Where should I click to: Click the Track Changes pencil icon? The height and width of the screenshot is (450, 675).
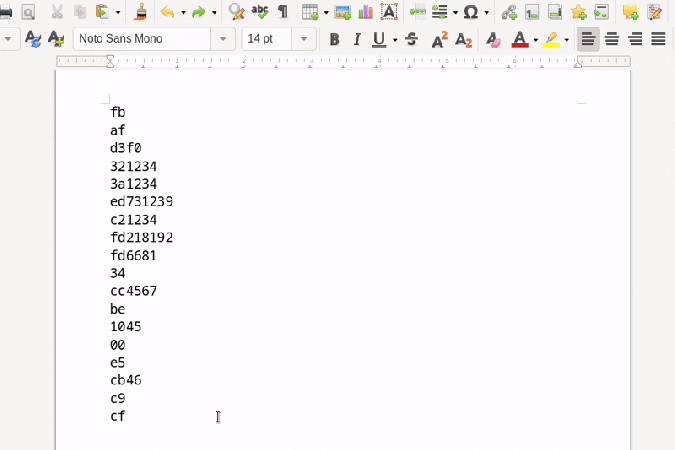click(654, 12)
